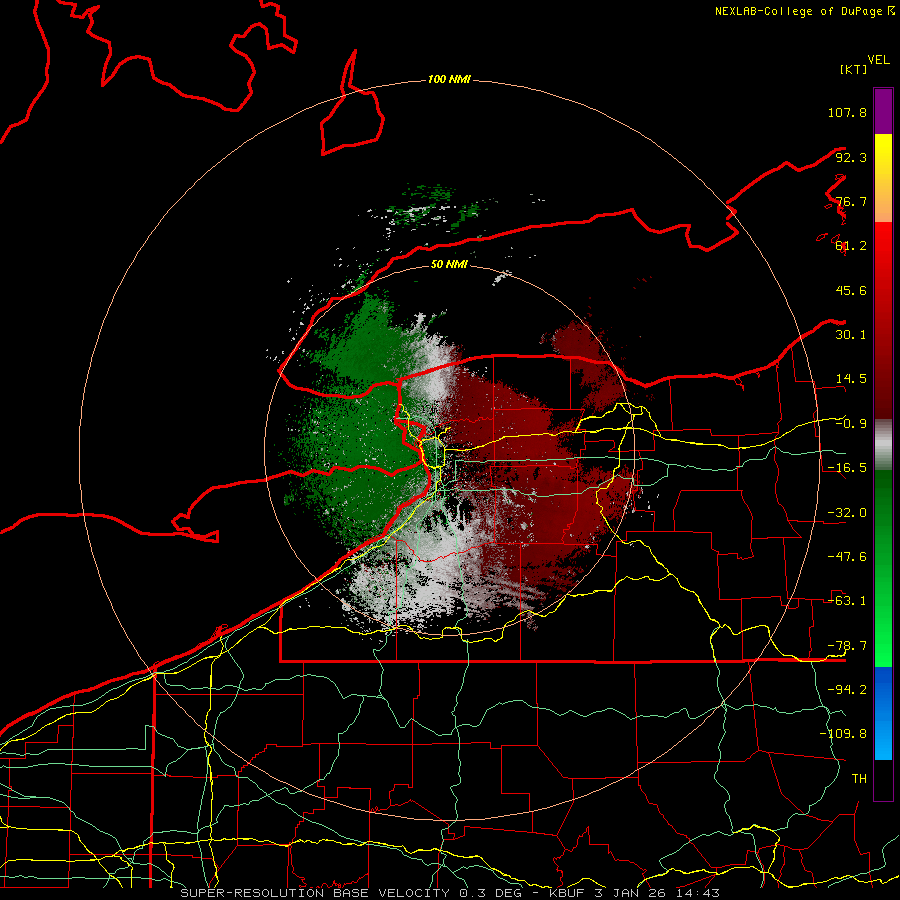Click the 100 NMI range ring label
This screenshot has width=900, height=900.
449,79
